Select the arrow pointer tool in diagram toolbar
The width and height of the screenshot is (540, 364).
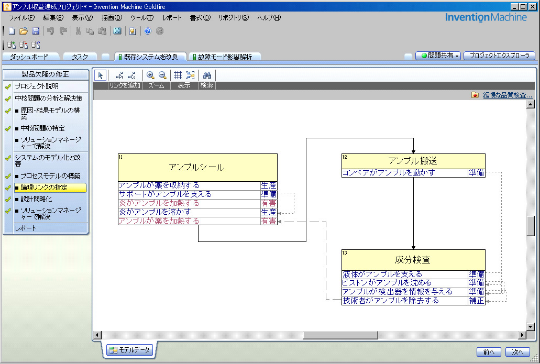click(x=101, y=75)
